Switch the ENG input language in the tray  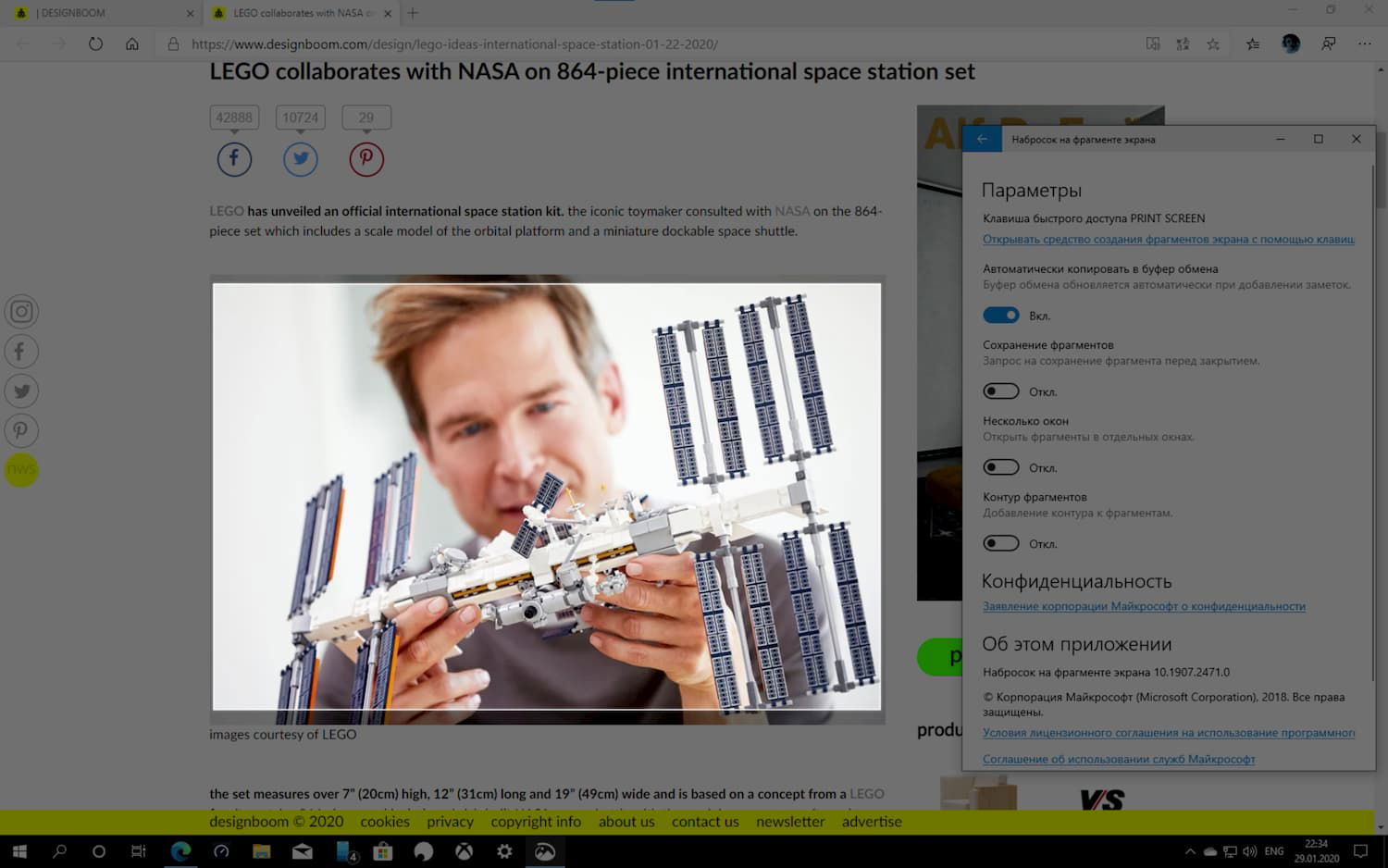(x=1274, y=851)
